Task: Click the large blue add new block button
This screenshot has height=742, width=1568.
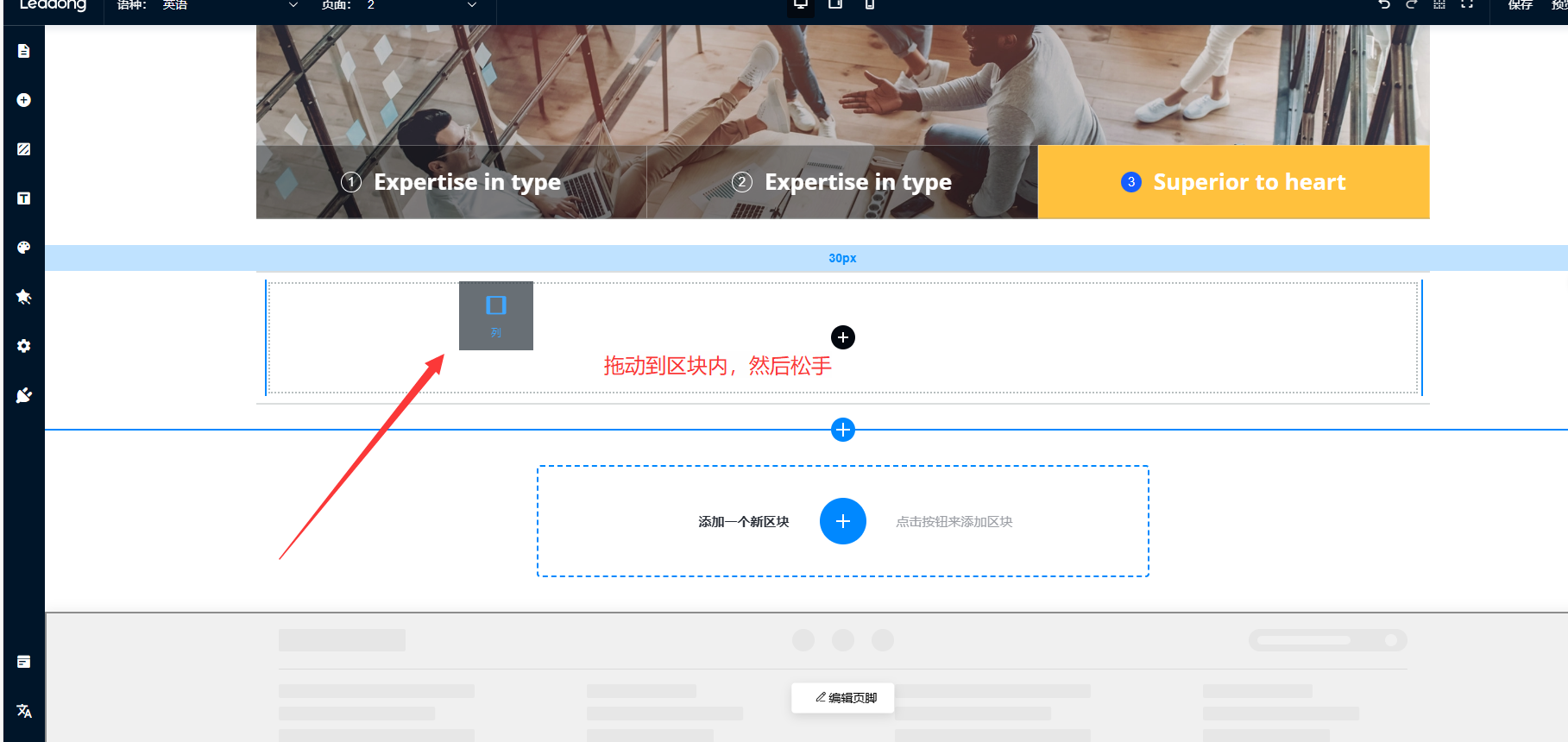Action: 843,521
